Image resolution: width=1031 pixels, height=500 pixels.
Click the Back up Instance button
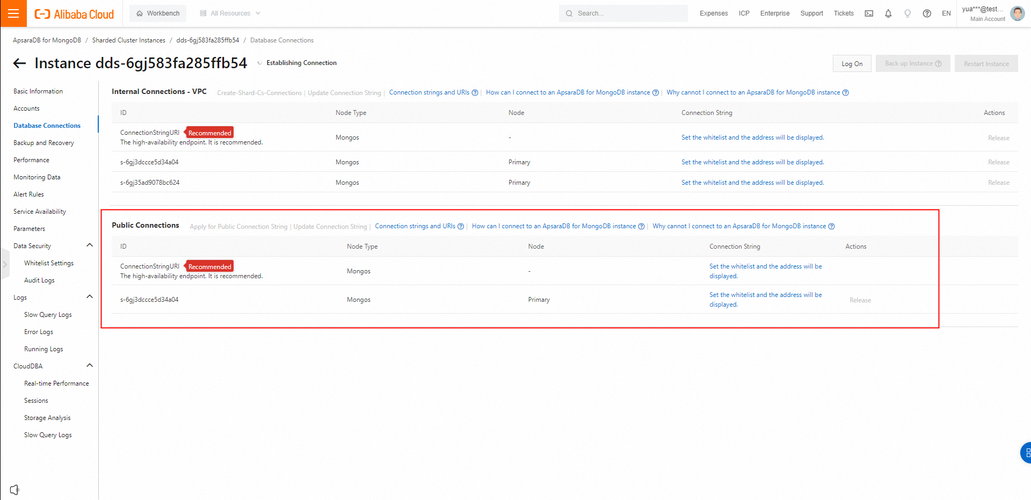pos(913,64)
